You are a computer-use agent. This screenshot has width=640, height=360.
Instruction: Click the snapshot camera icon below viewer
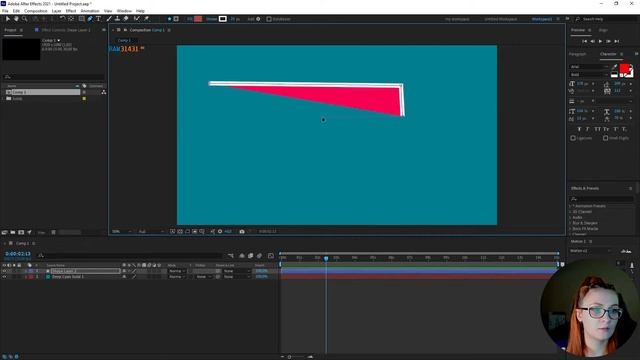pos(242,231)
